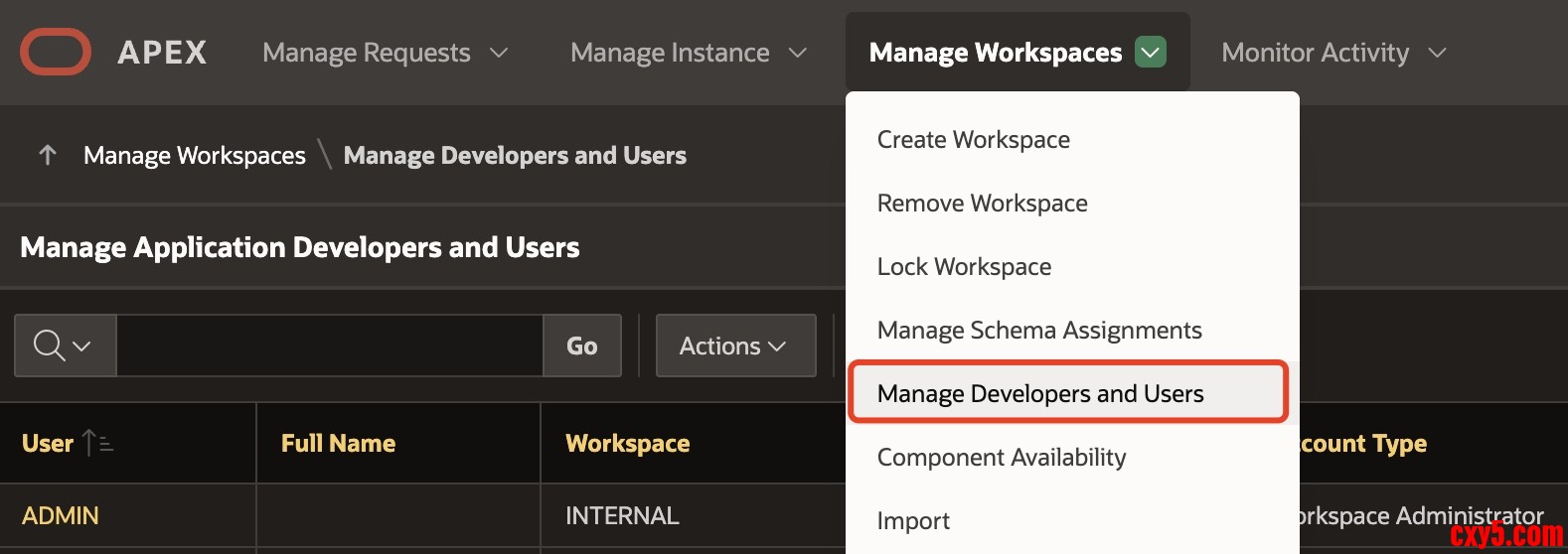
Task: Click the magnifying glass search column selector
Action: pyautogui.click(x=65, y=346)
